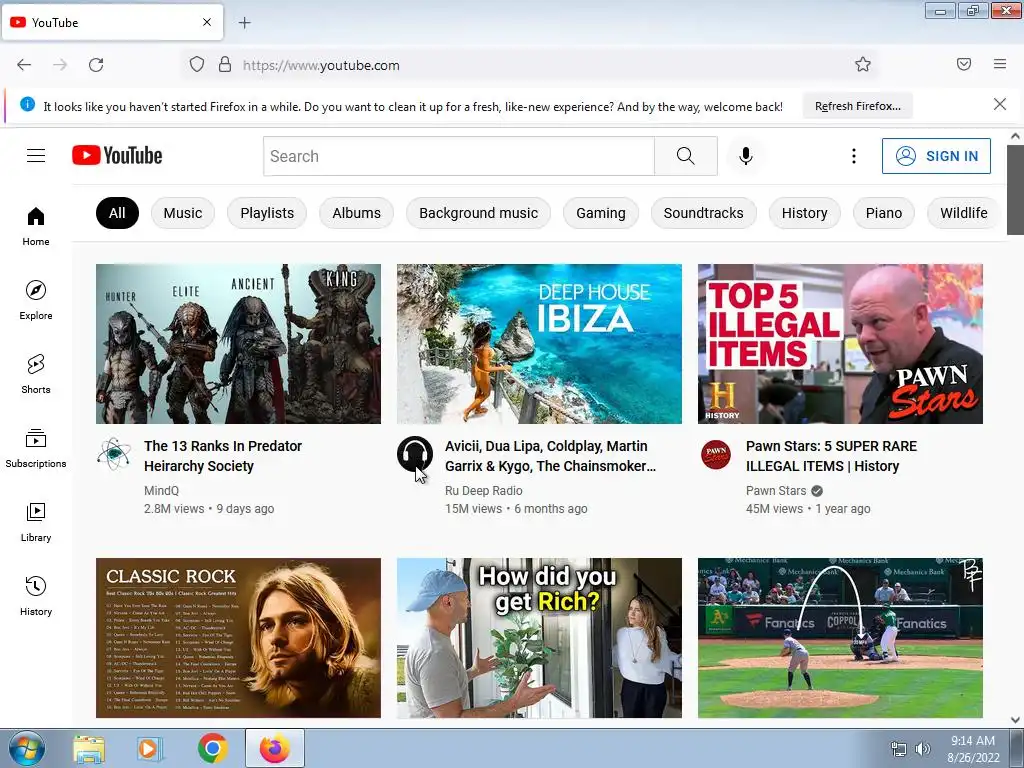This screenshot has height=768, width=1024.
Task: Open the Firefox application menu
Action: point(1000,64)
